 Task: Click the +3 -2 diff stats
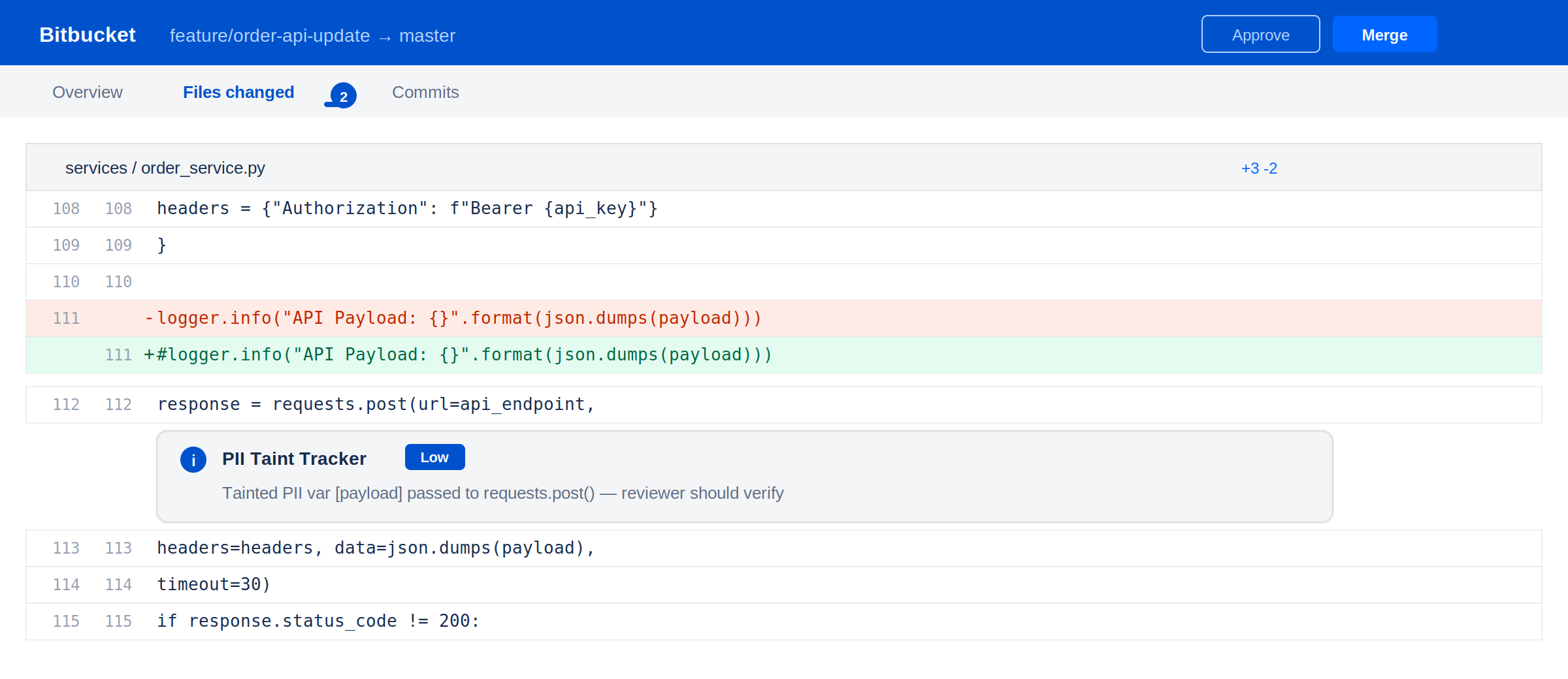1260,168
